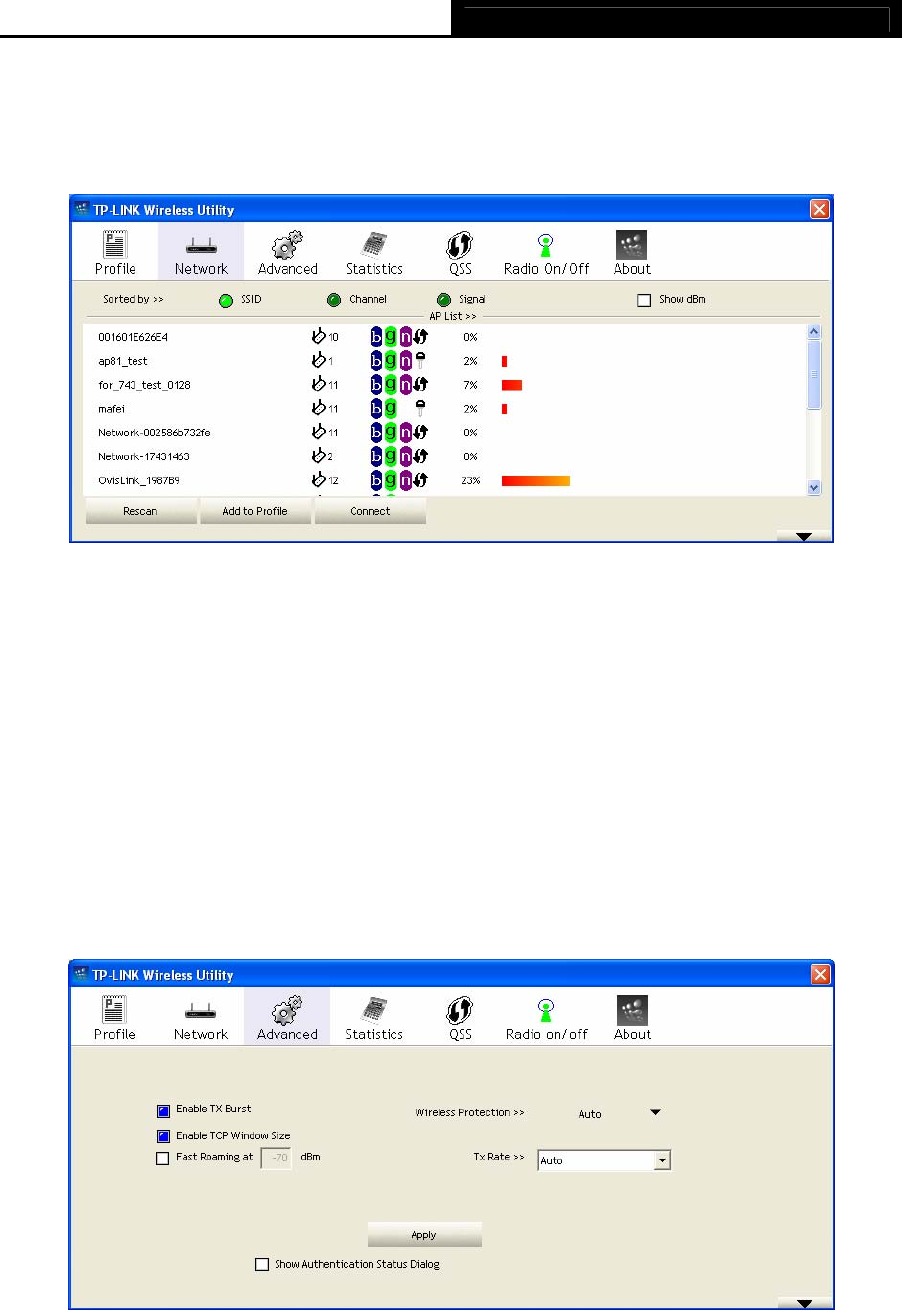
Task: Sort AP list by Channel
Action: [334, 300]
